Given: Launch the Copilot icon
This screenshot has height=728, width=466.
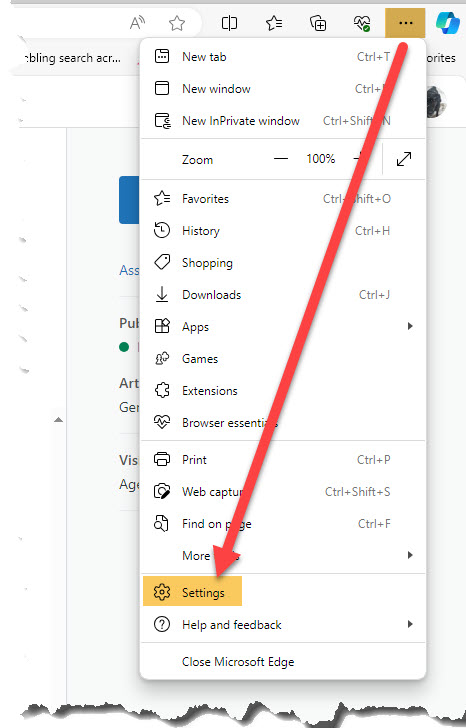Looking at the screenshot, I should point(447,22).
